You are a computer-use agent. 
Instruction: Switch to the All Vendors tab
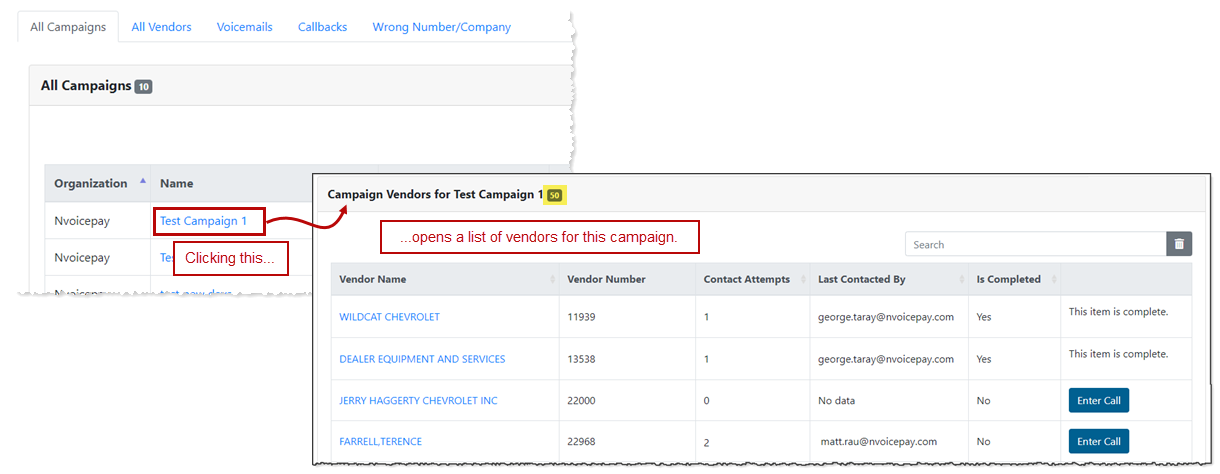pyautogui.click(x=161, y=27)
